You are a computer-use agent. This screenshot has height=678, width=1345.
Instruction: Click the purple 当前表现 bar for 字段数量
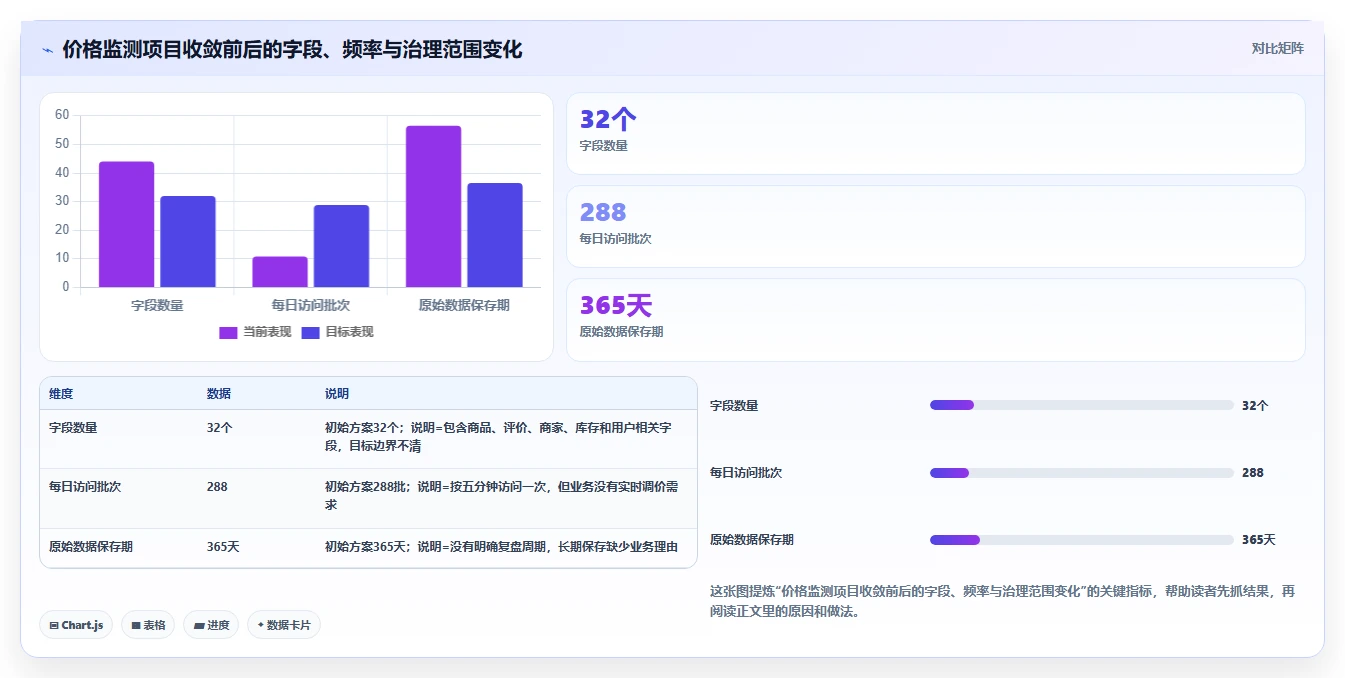tap(126, 224)
